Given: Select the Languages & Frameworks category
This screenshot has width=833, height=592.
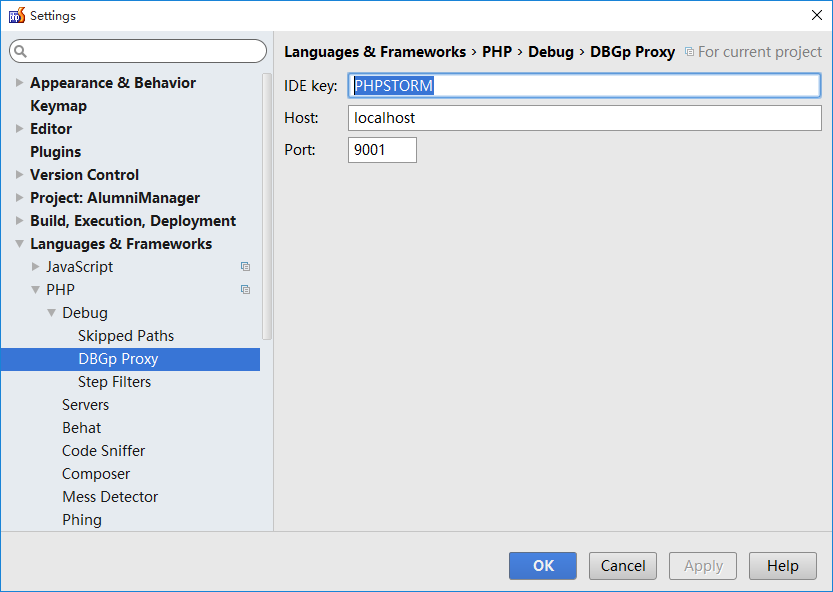Looking at the screenshot, I should (x=121, y=244).
